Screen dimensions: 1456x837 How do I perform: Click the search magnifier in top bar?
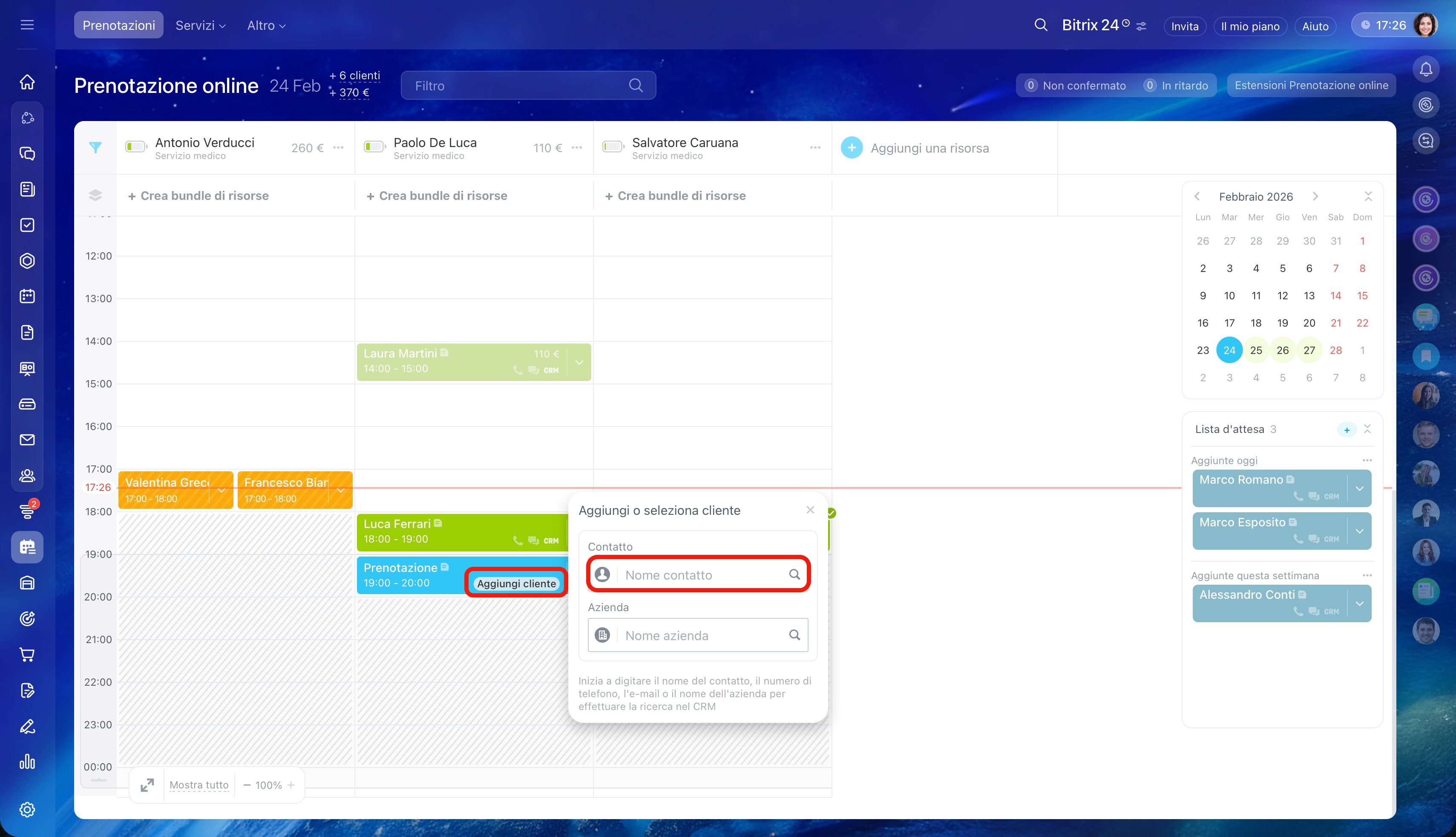pyautogui.click(x=1041, y=25)
